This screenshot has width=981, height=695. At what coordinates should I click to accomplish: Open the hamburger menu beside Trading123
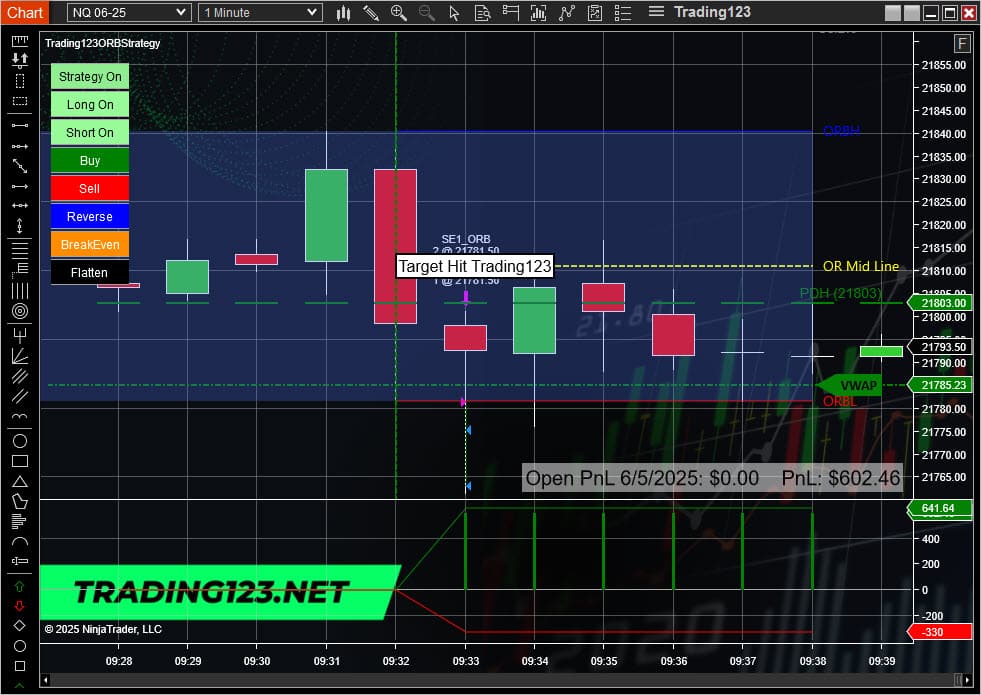click(656, 12)
